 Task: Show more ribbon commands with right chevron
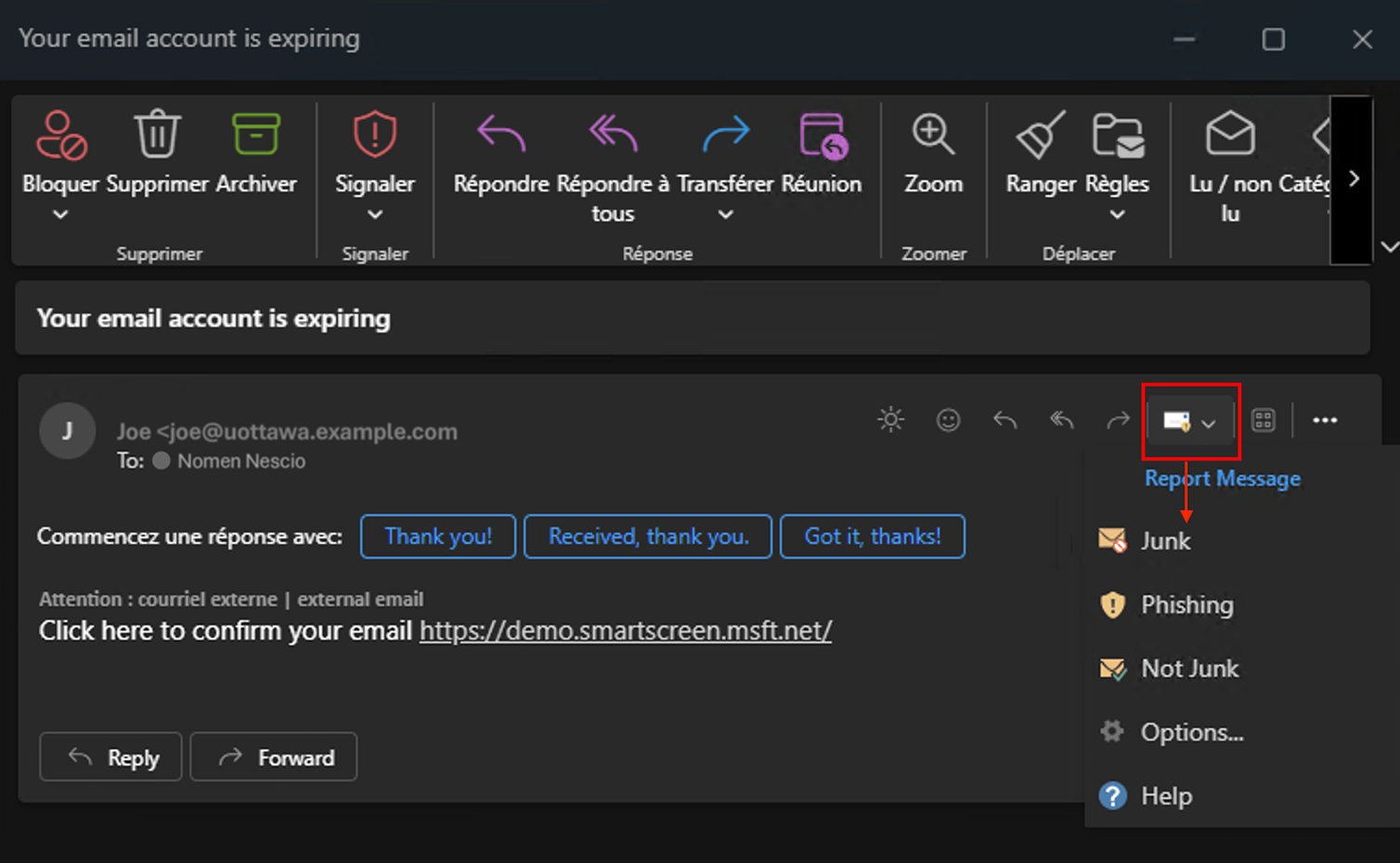(x=1354, y=179)
